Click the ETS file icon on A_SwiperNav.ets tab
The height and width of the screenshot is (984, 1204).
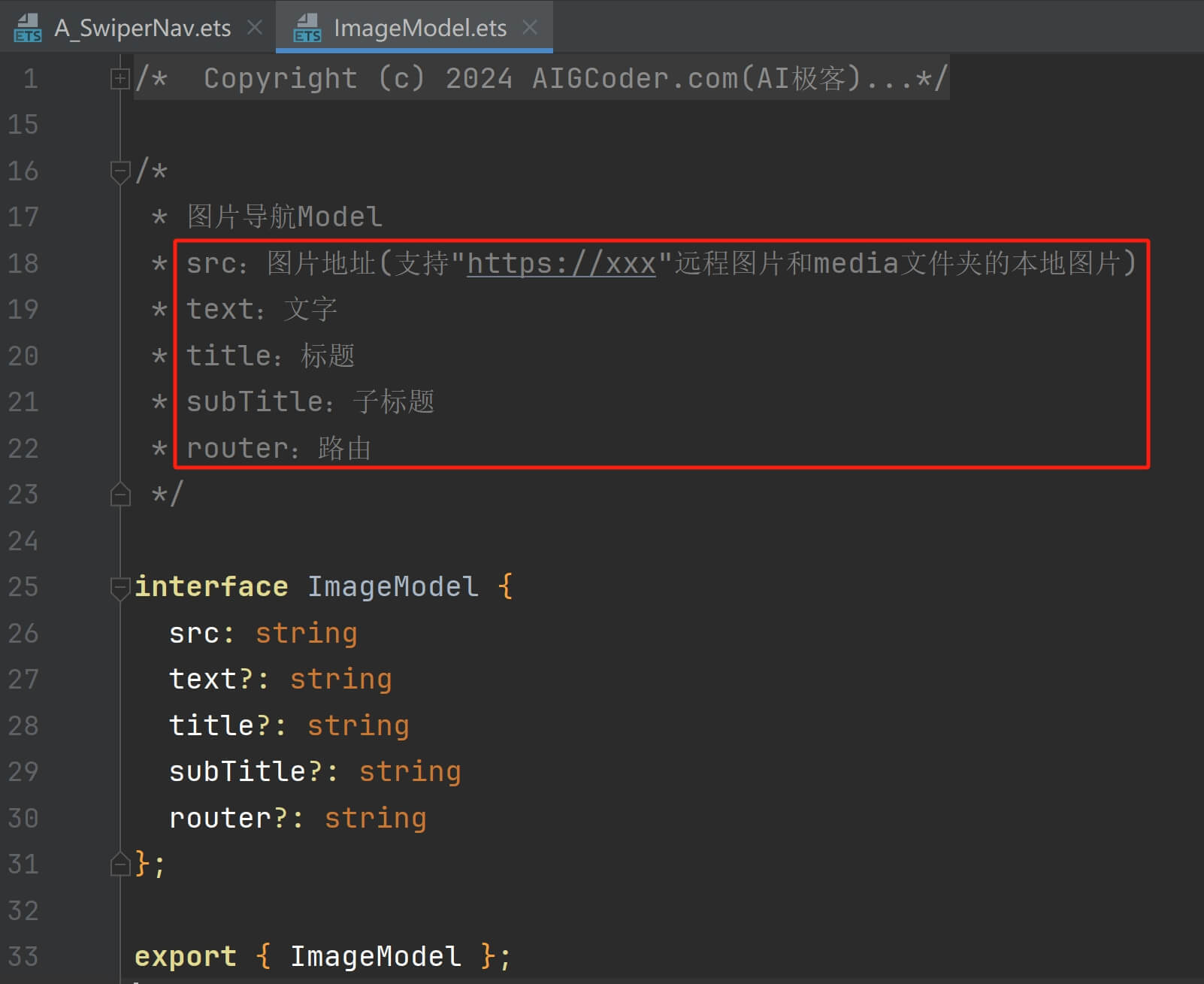click(x=28, y=28)
